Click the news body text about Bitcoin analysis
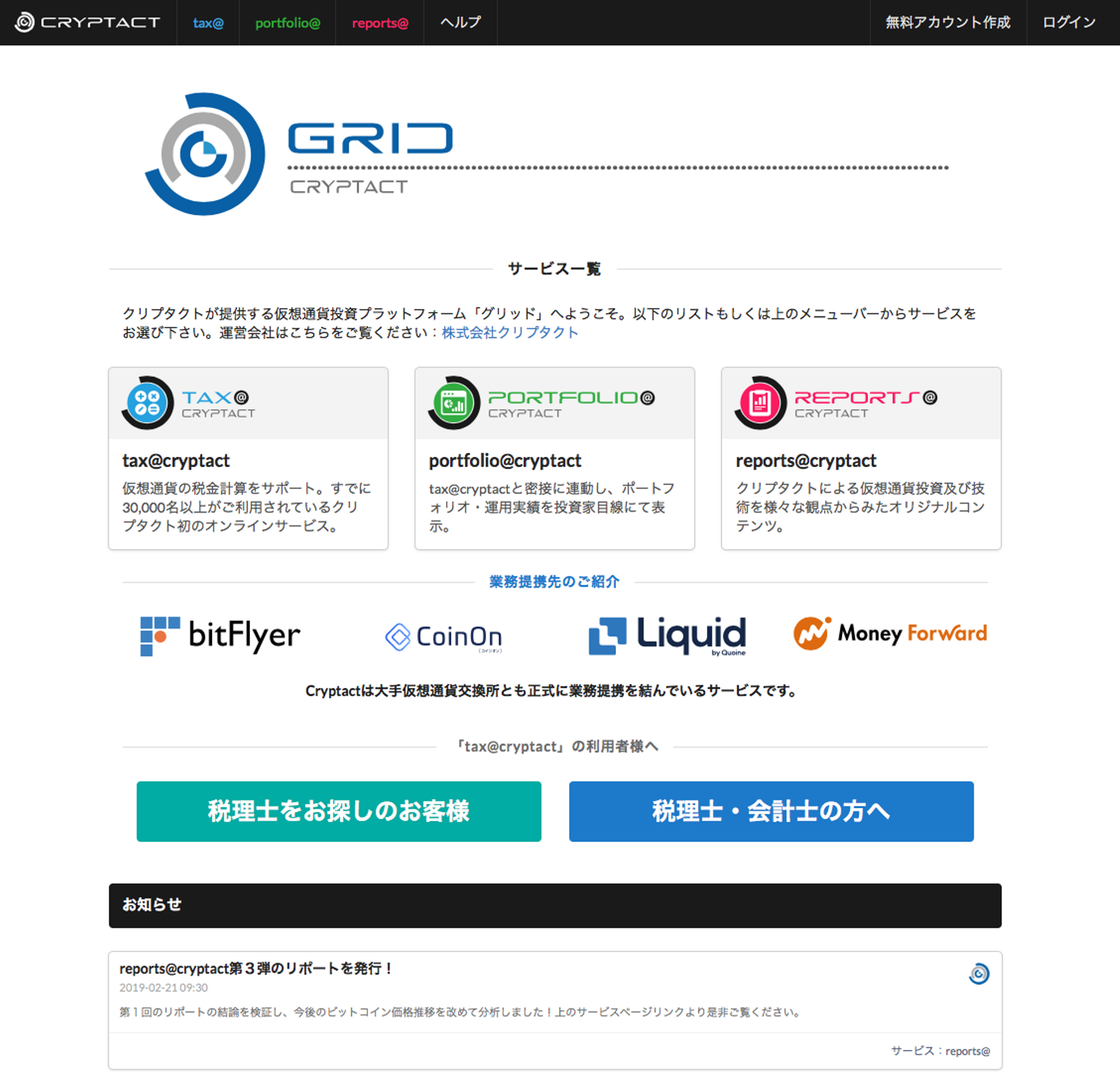Viewport: 1120px width, 1083px height. click(461, 1012)
